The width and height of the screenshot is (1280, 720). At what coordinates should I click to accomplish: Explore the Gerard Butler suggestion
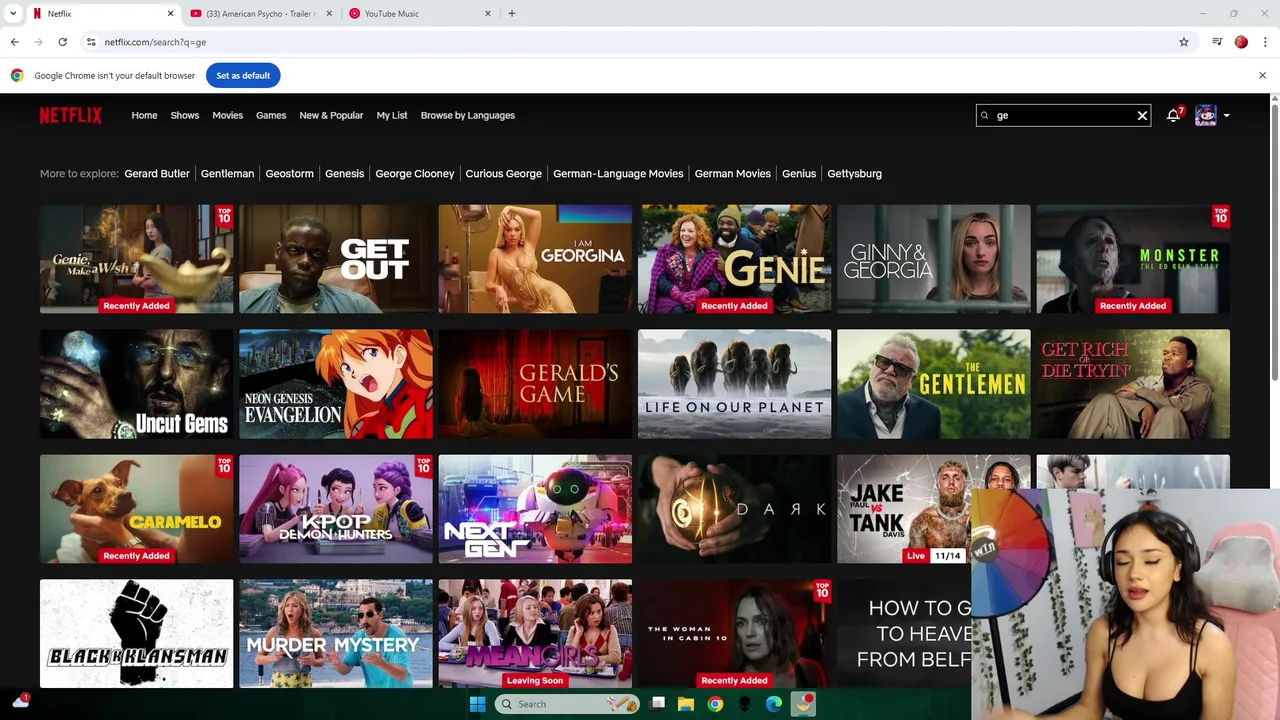pos(157,173)
